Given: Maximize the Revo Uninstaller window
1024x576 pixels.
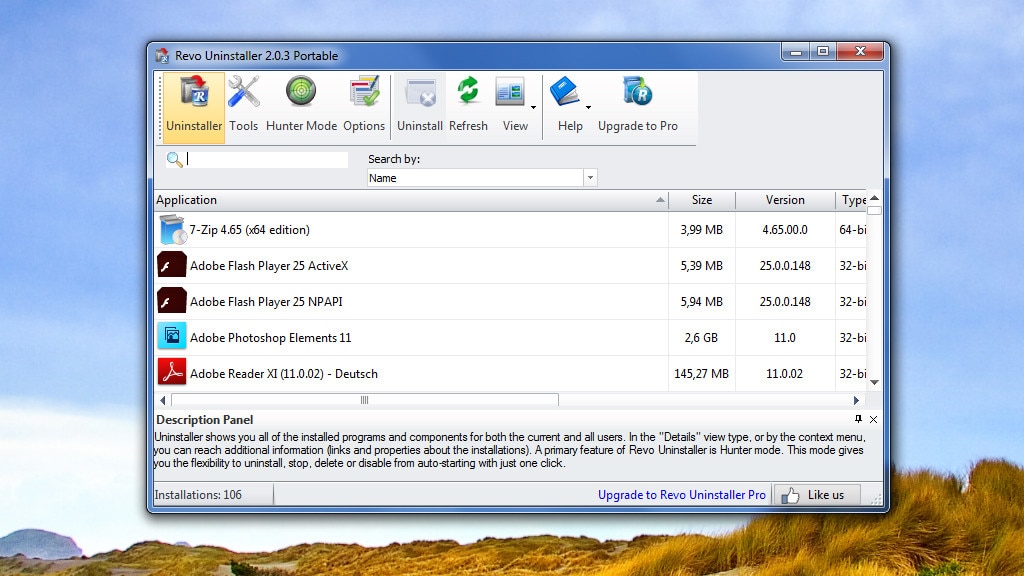Looking at the screenshot, I should (x=823, y=52).
